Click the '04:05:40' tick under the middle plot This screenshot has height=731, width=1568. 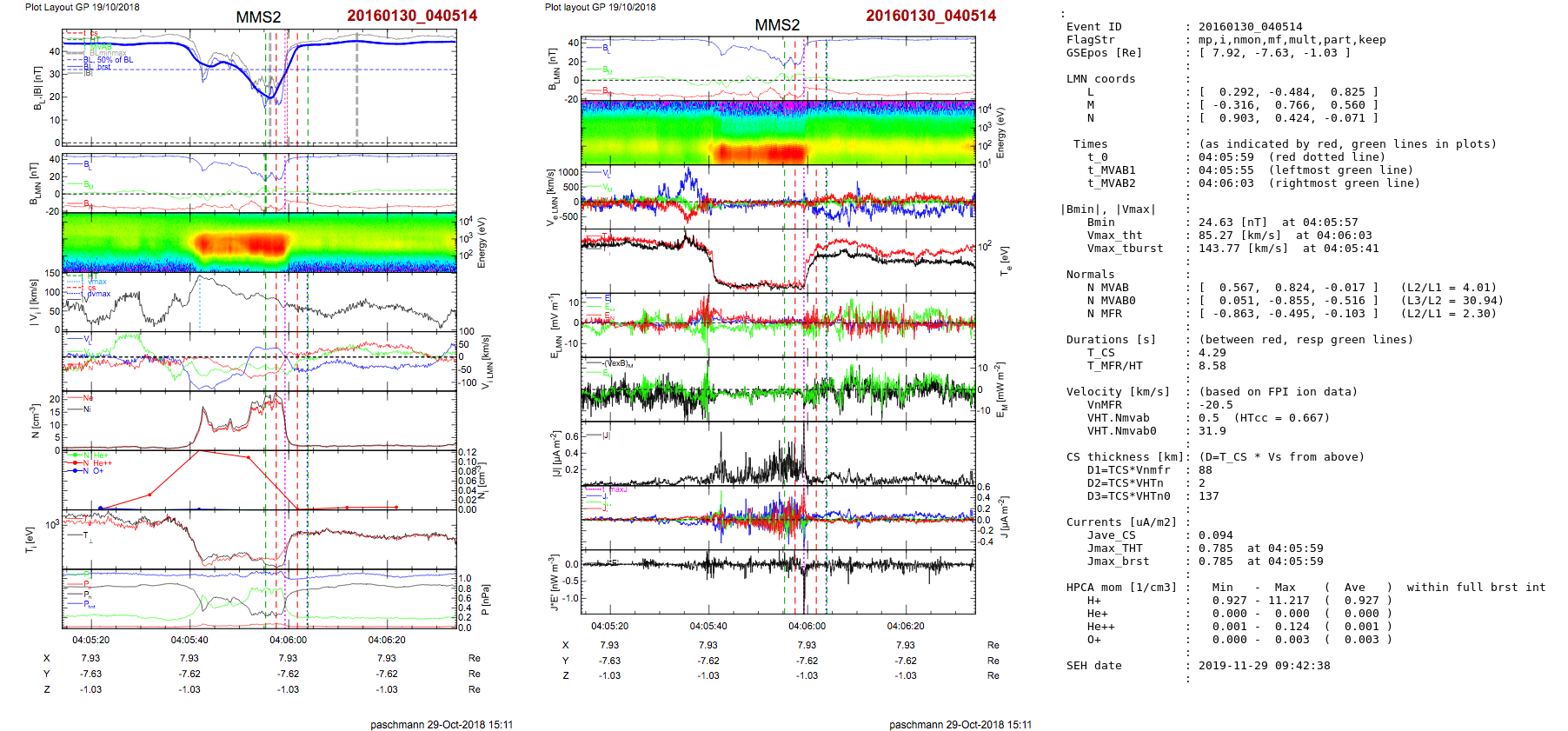tap(708, 626)
